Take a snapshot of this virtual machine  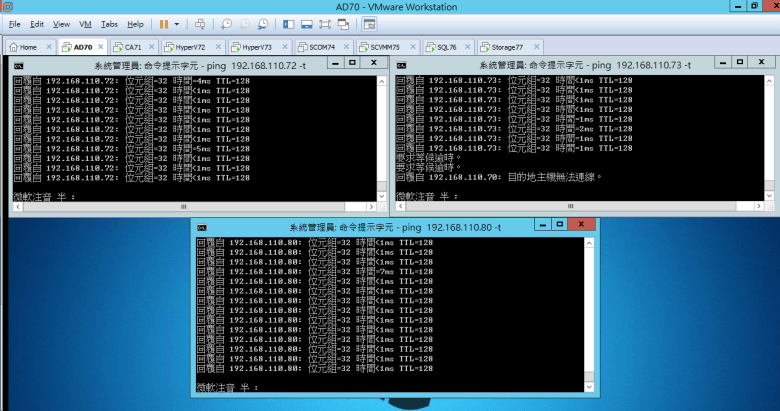[x=227, y=23]
